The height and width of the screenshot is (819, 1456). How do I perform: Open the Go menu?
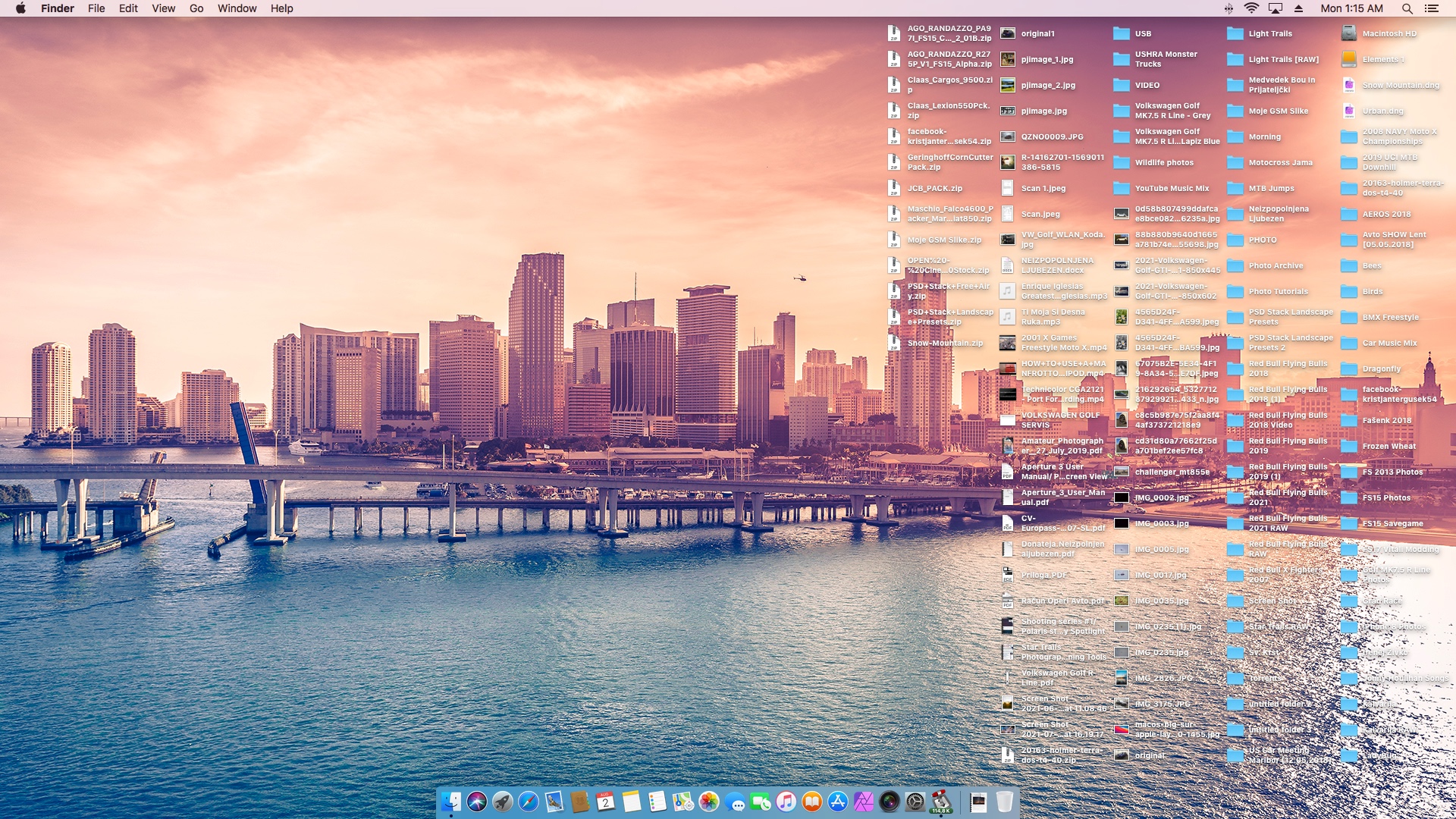click(x=196, y=8)
